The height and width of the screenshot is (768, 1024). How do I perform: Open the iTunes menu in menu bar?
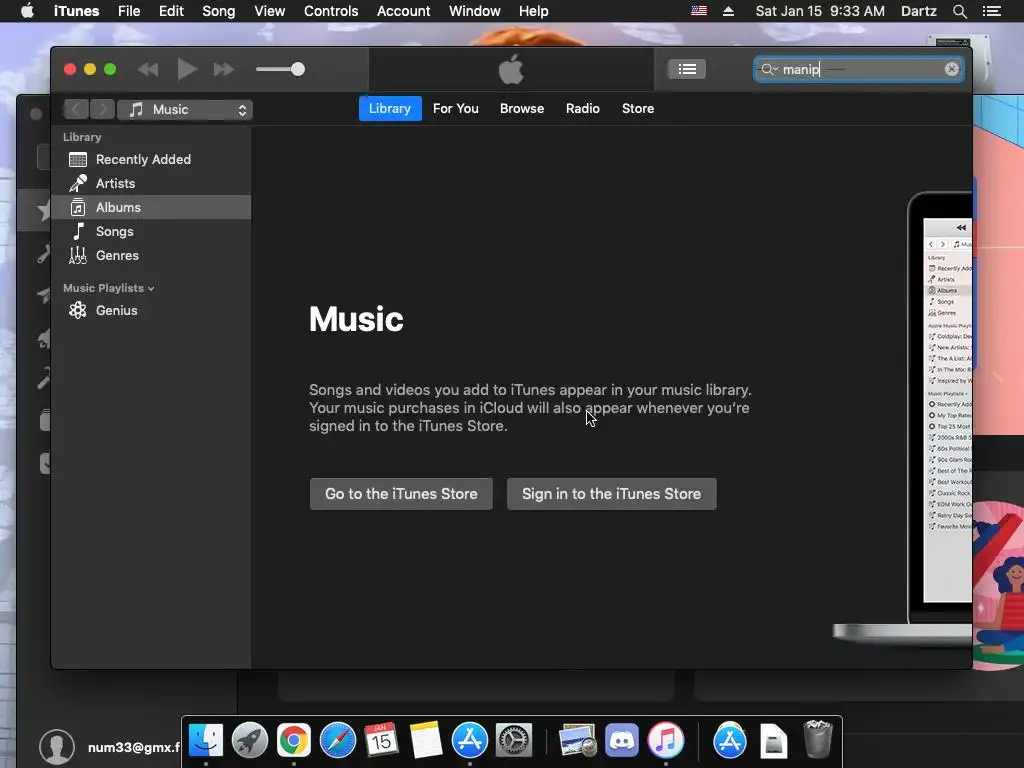76,11
